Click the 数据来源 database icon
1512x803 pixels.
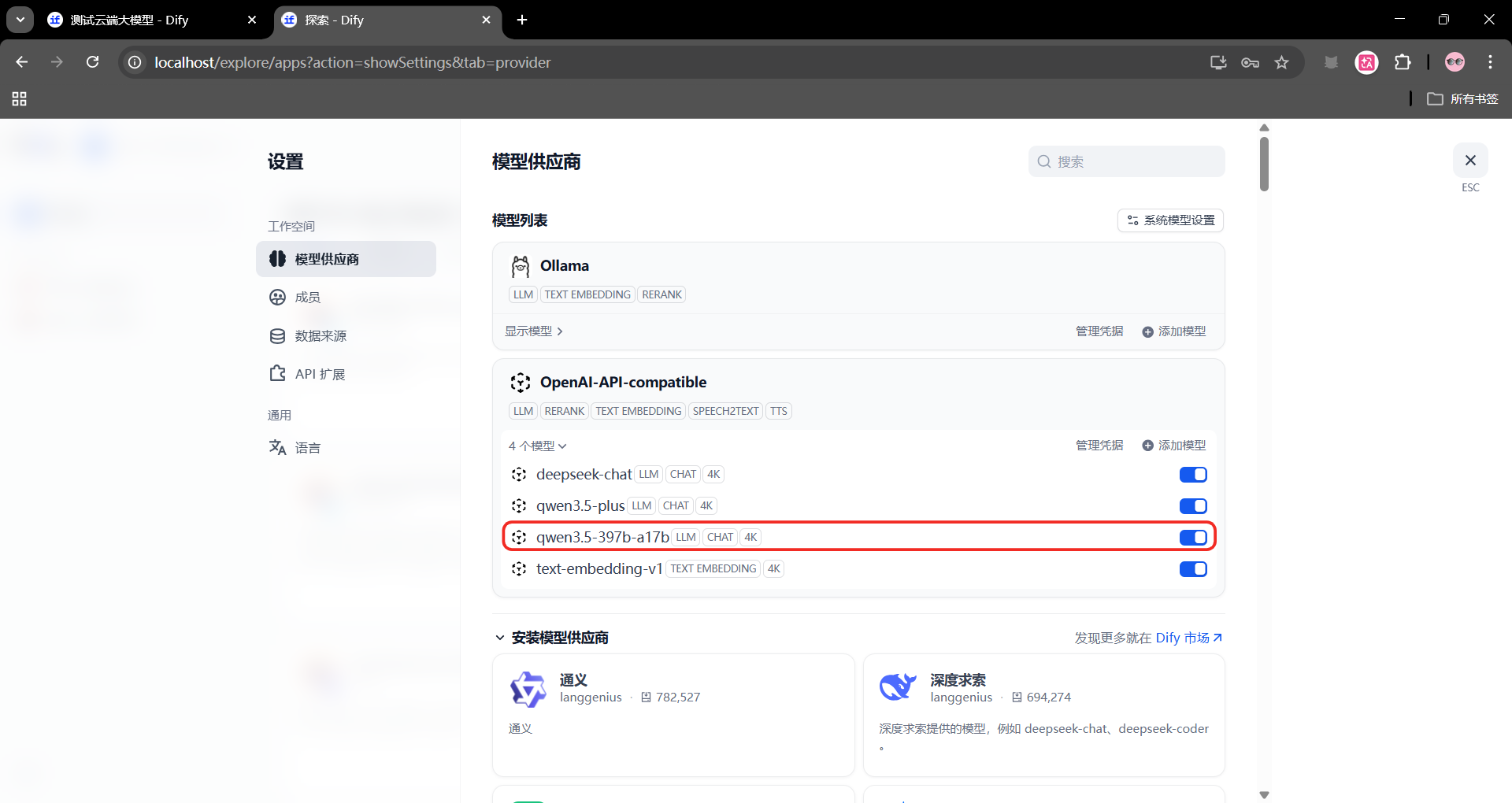tap(277, 336)
